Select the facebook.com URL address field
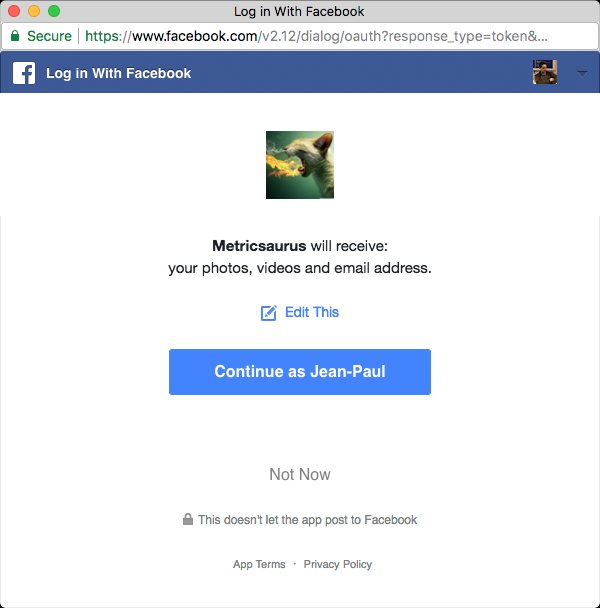Image resolution: width=600 pixels, height=608 pixels. (316, 36)
